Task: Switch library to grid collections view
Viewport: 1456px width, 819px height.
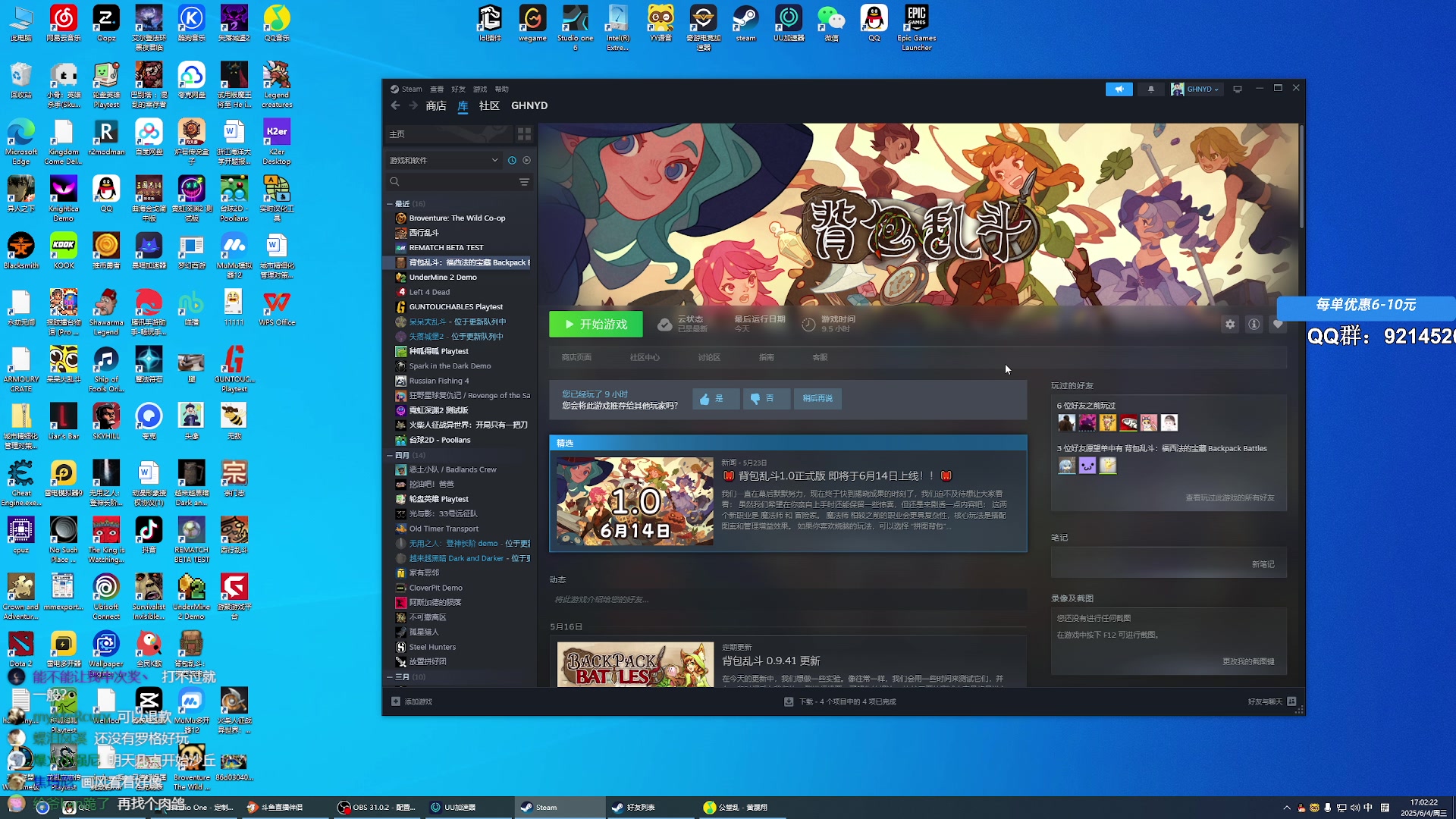Action: 524,134
